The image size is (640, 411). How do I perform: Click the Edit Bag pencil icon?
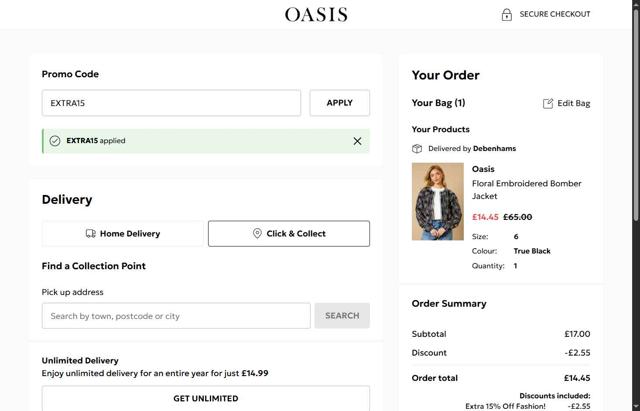pyautogui.click(x=548, y=103)
